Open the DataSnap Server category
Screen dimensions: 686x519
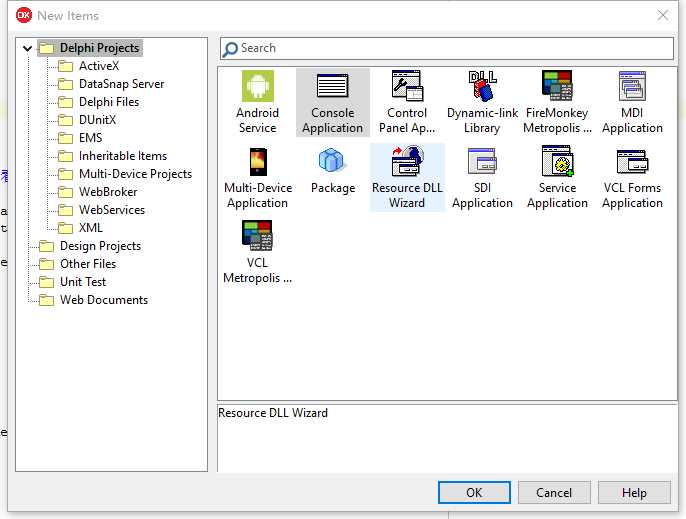tap(121, 84)
